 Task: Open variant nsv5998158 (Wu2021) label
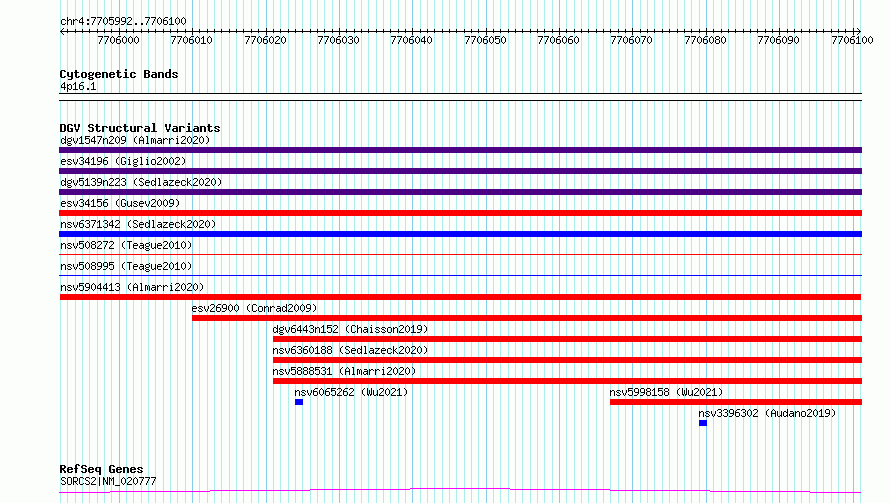666,392
